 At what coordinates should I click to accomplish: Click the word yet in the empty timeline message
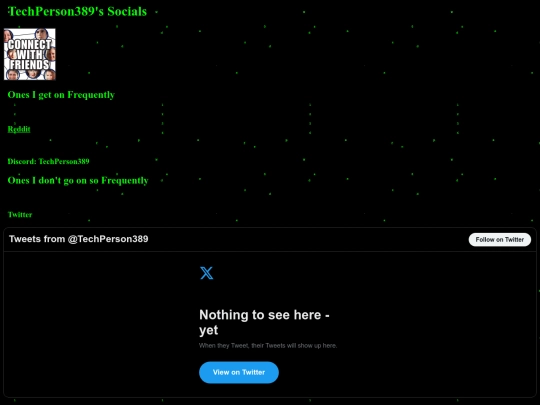point(208,330)
